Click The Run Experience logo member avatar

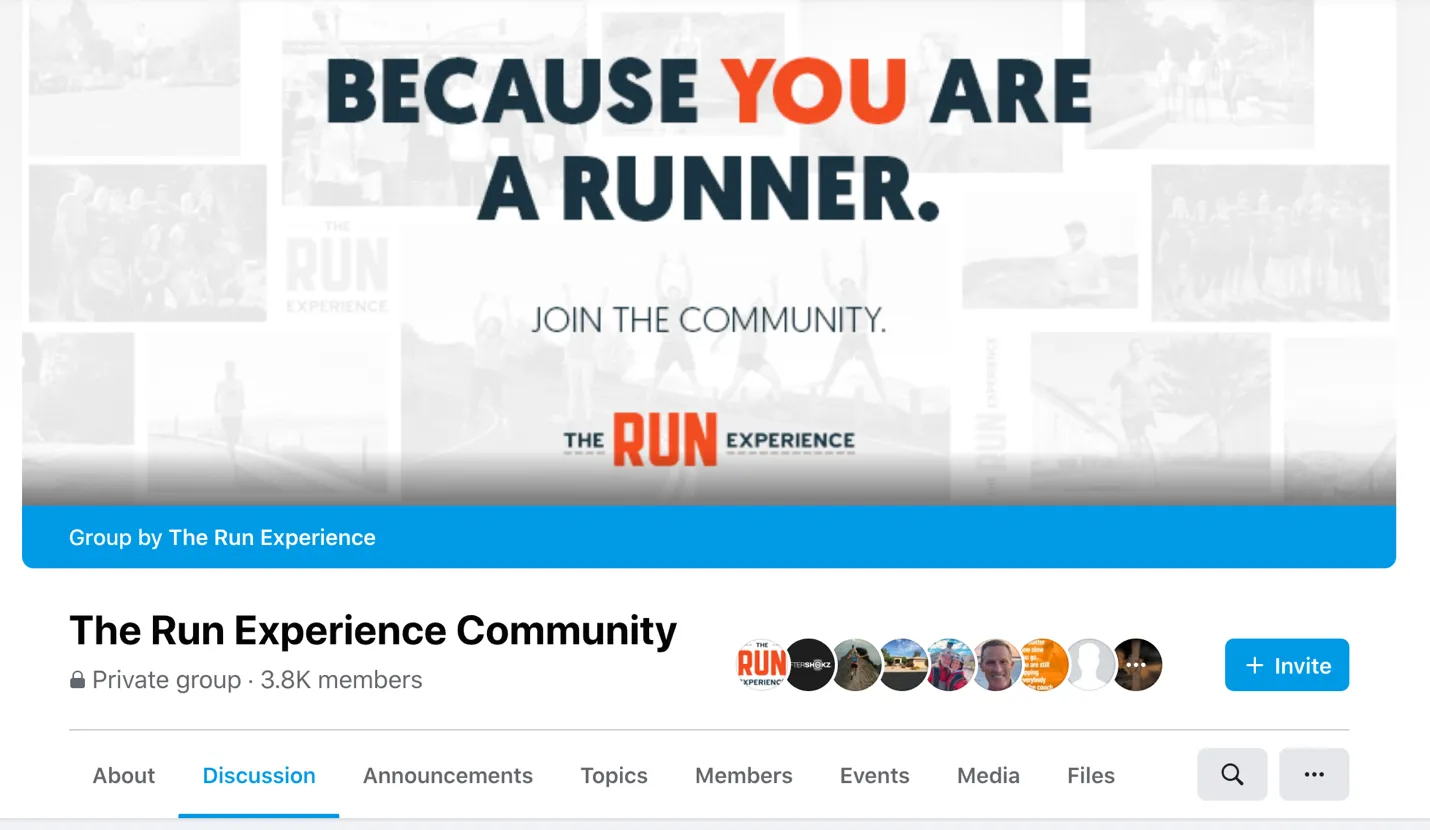(x=762, y=665)
